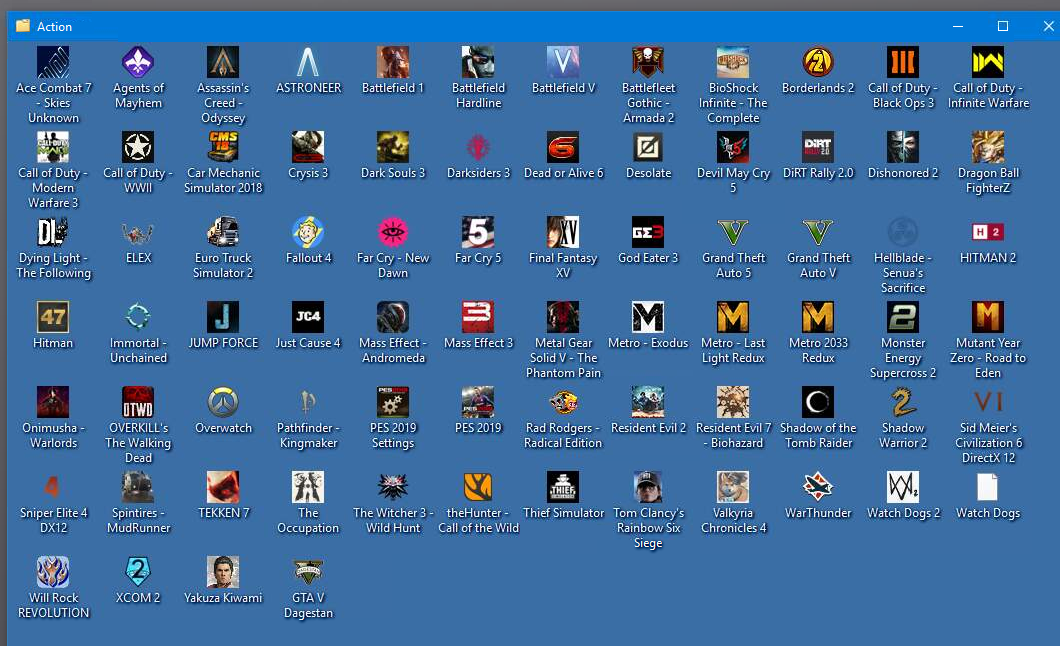Screen dimensions: 1060x646
Task: Select the Overwatch icon
Action: point(223,403)
